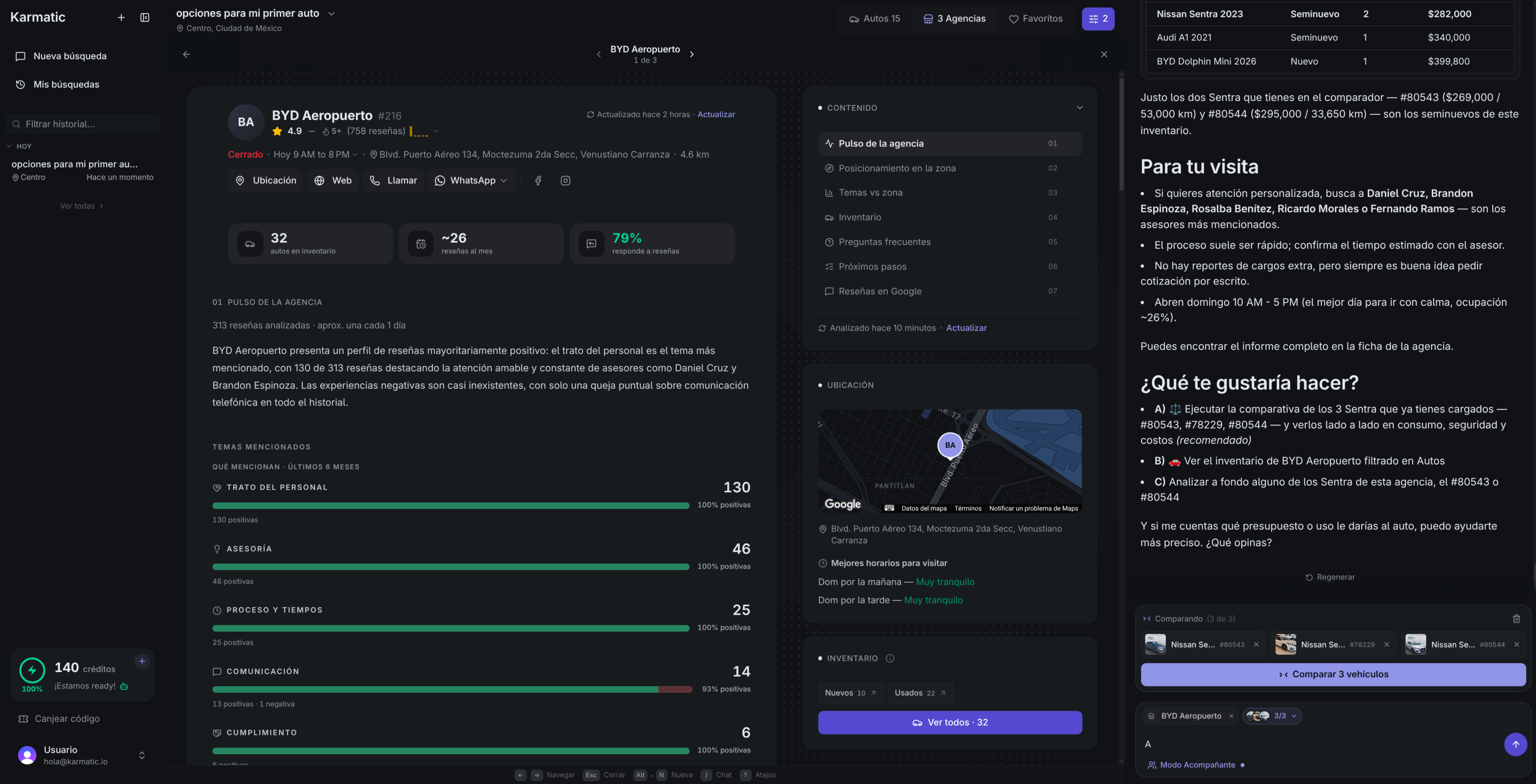Click Actualizar next to Actualizado hace 2 horas

click(x=716, y=115)
